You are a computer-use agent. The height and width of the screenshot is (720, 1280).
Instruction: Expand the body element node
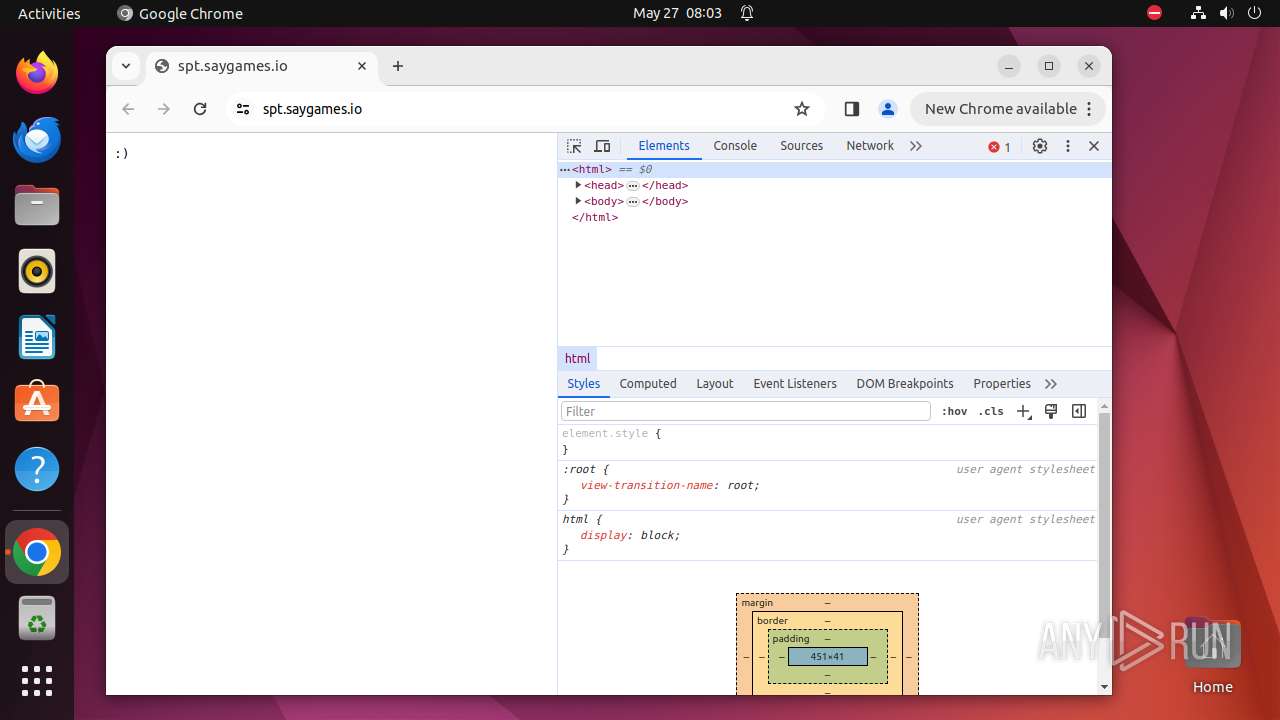pyautogui.click(x=578, y=201)
